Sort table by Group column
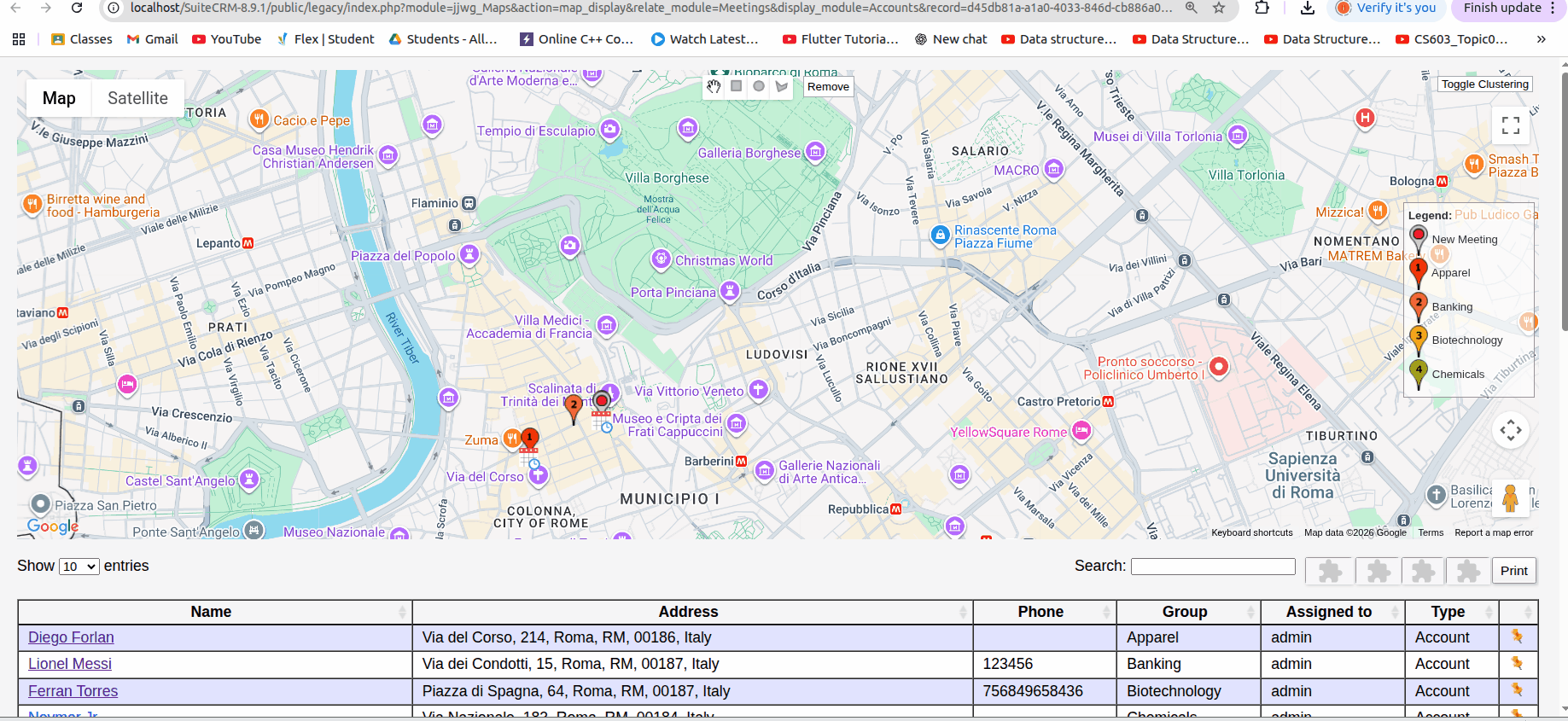This screenshot has width=1568, height=721. 1185,612
